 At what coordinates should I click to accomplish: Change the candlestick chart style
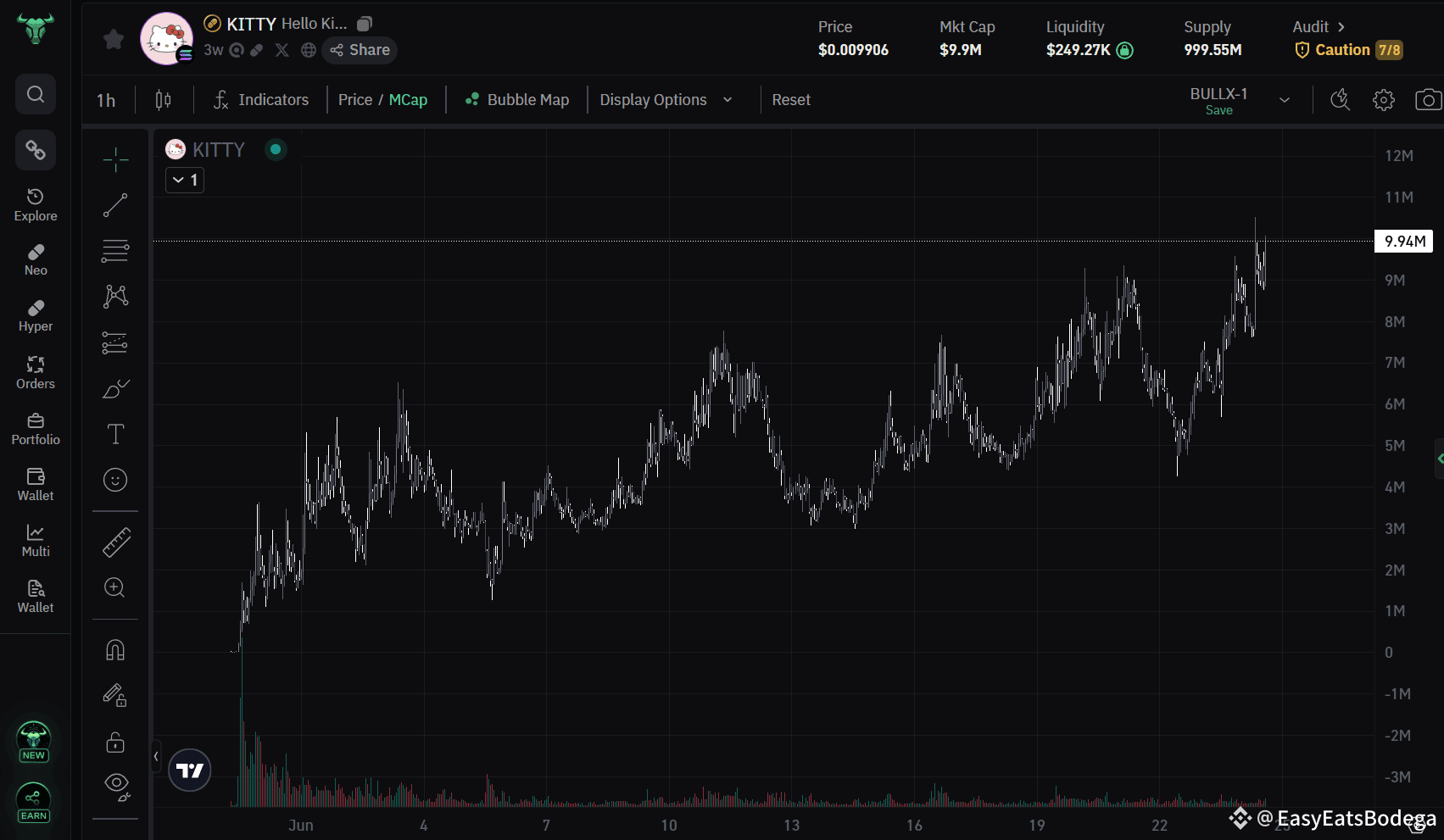[163, 100]
